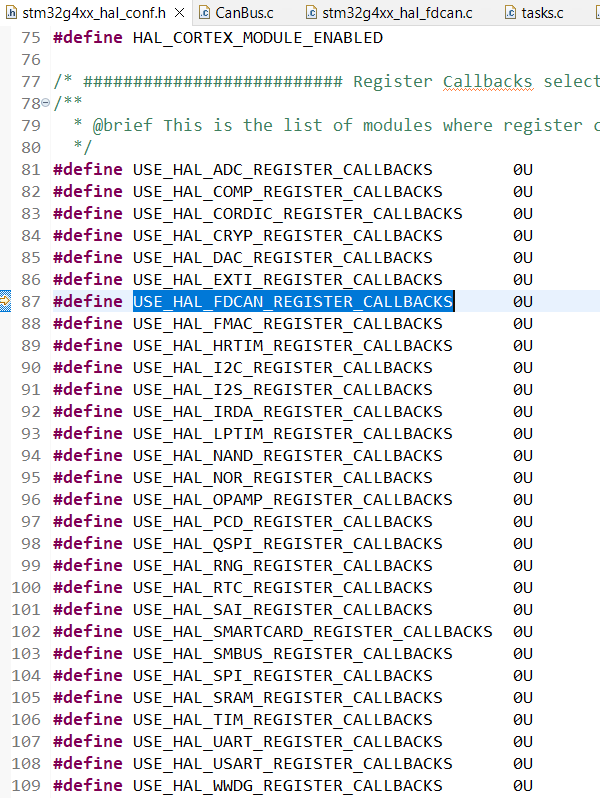Image resolution: width=600 pixels, height=798 pixels.
Task: Click USE_HAL_OPAMP_REGISTER_CALLBACKS macro name
Action: 293,500
